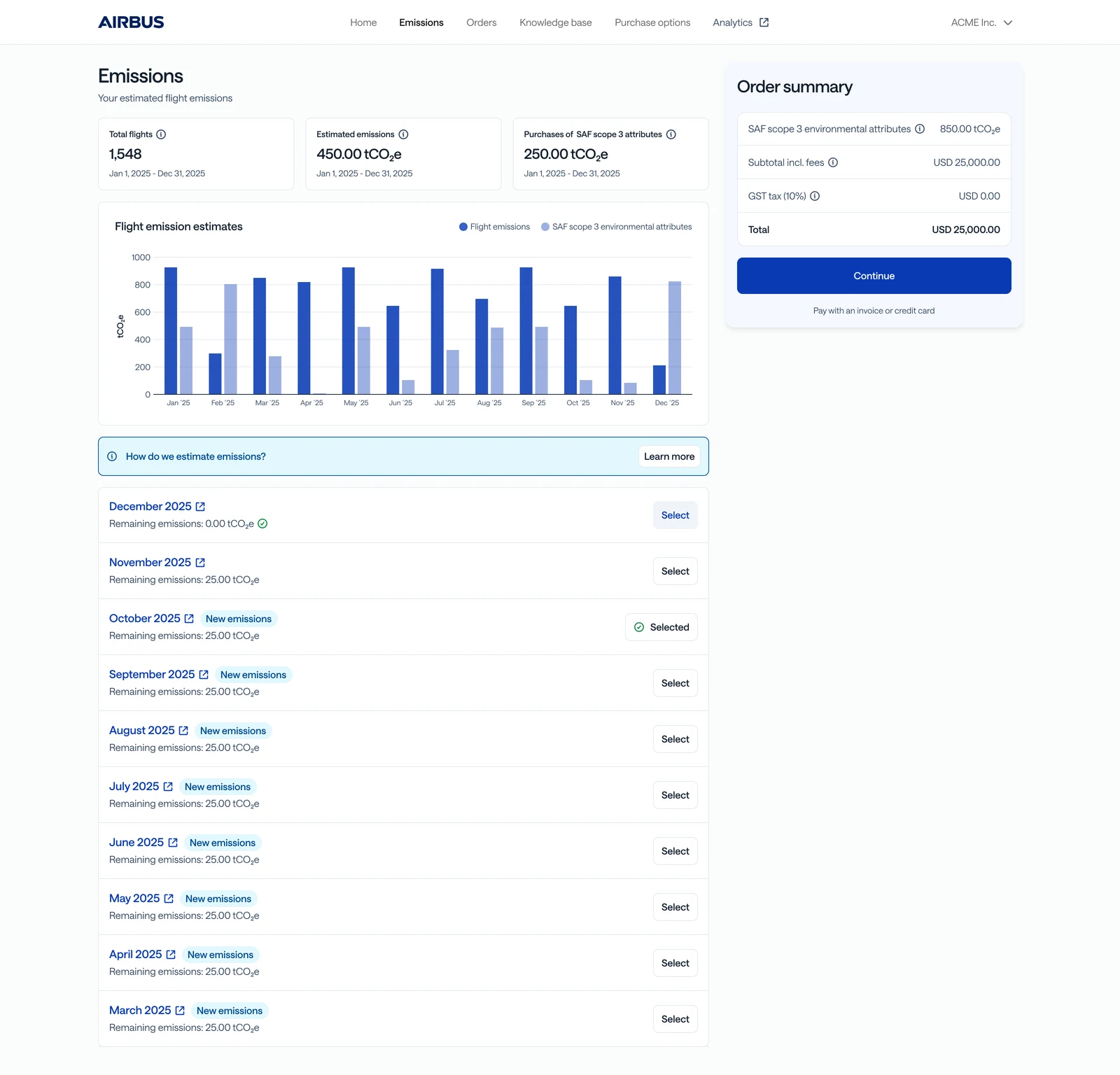Open the Analytics external link icon
Screen dimensions: 1120x1075
[764, 22]
